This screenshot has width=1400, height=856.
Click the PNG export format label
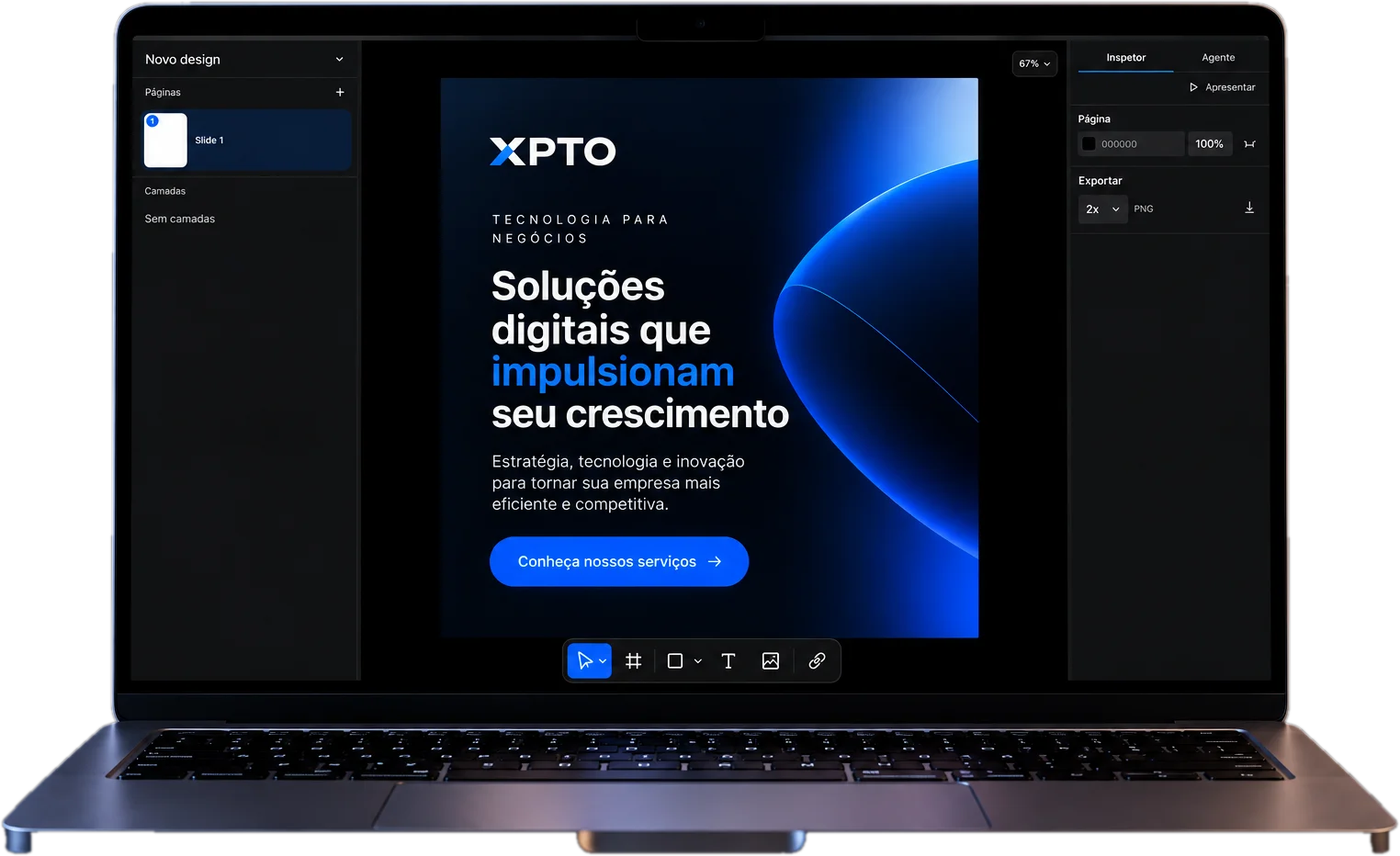1144,209
